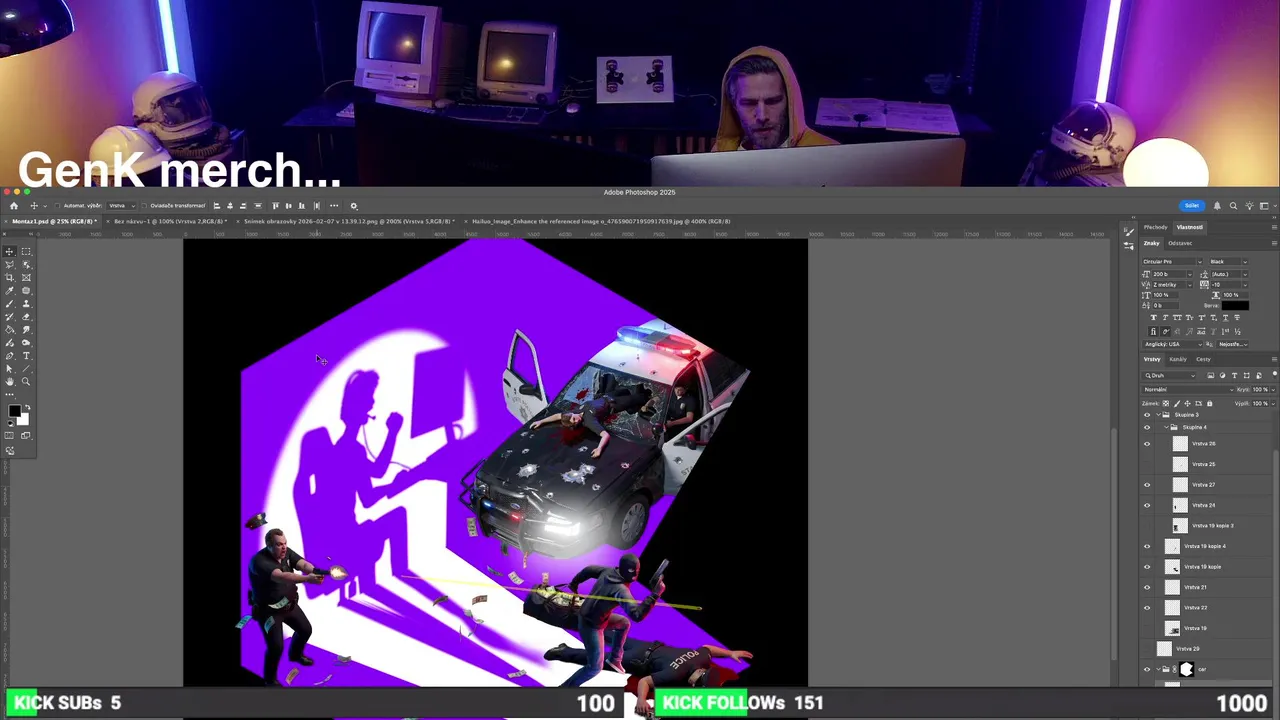Select the Frame tool
Viewport: 1280px width, 720px height.
click(26, 278)
